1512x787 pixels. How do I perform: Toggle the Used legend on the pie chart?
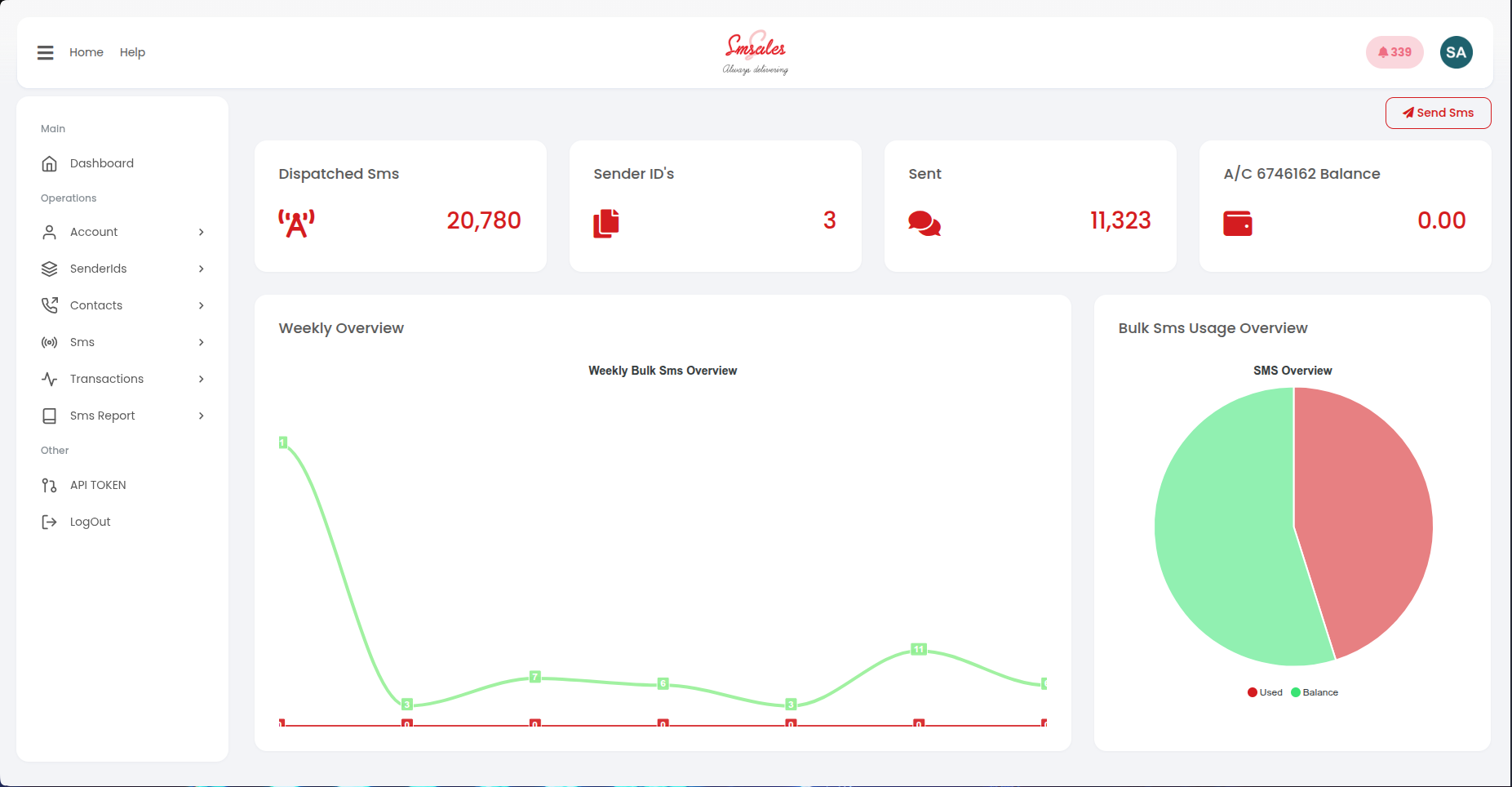[1265, 691]
